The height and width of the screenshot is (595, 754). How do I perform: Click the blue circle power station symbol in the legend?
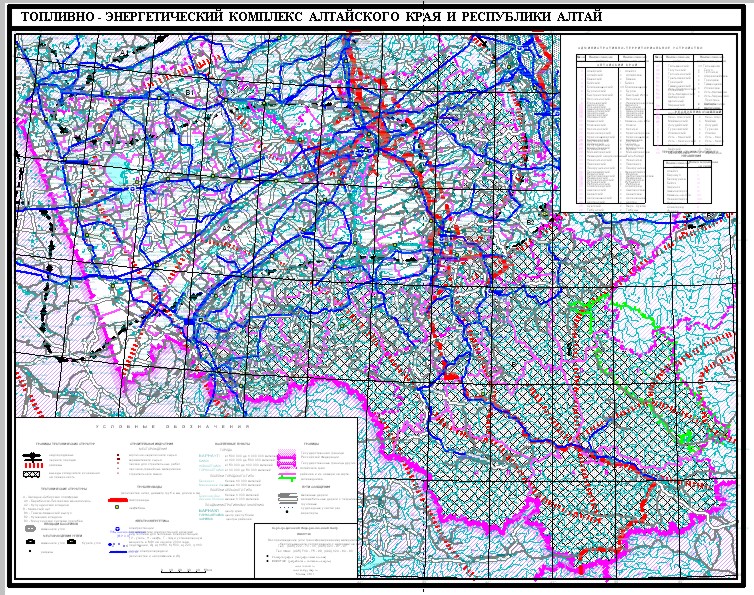point(117,529)
